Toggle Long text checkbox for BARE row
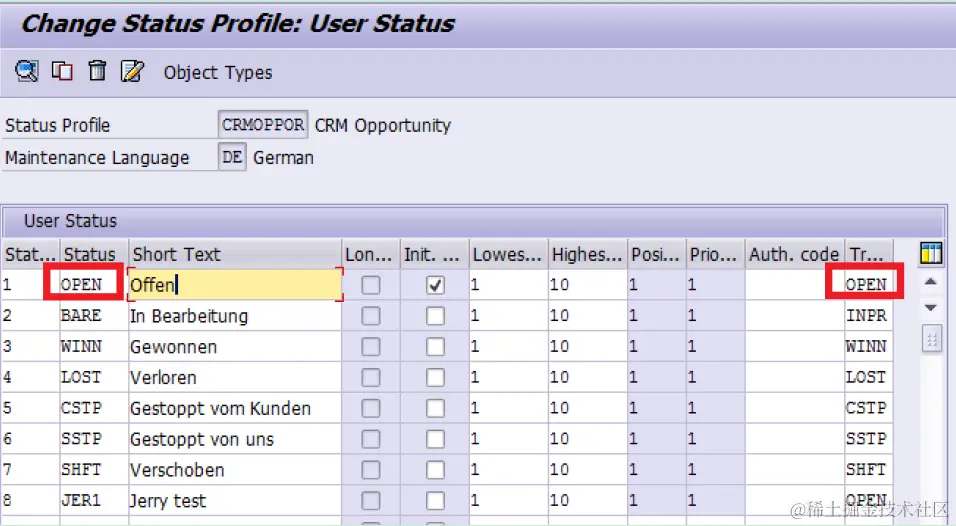Screen dimensions: 956x526 click(x=371, y=316)
